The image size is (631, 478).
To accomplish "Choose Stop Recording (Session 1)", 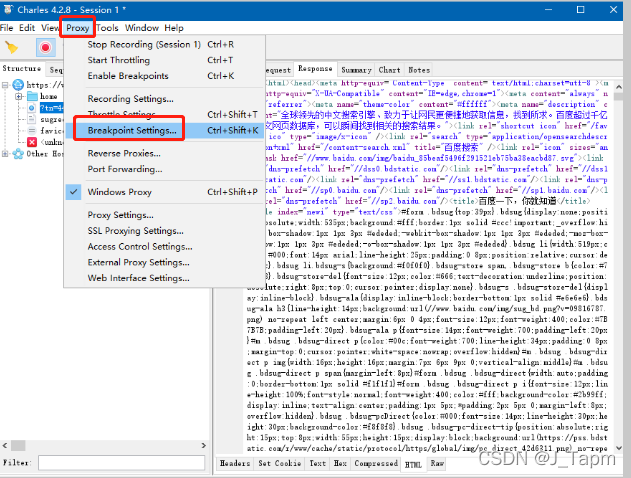I will pos(164,44).
